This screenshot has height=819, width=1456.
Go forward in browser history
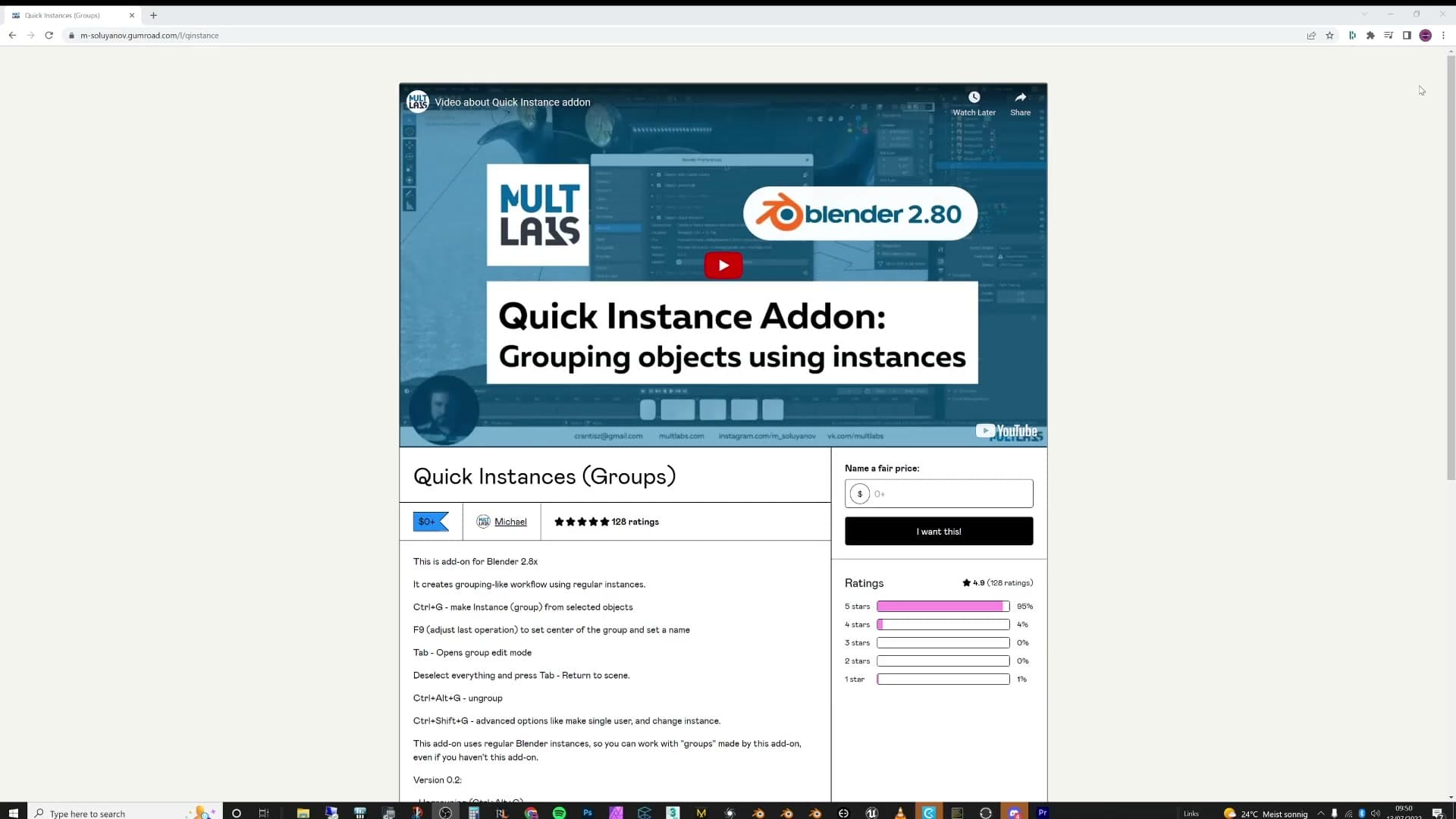coord(30,36)
